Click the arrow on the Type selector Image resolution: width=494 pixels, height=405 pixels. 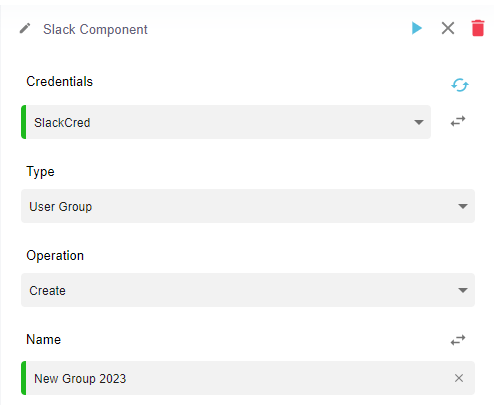463,206
